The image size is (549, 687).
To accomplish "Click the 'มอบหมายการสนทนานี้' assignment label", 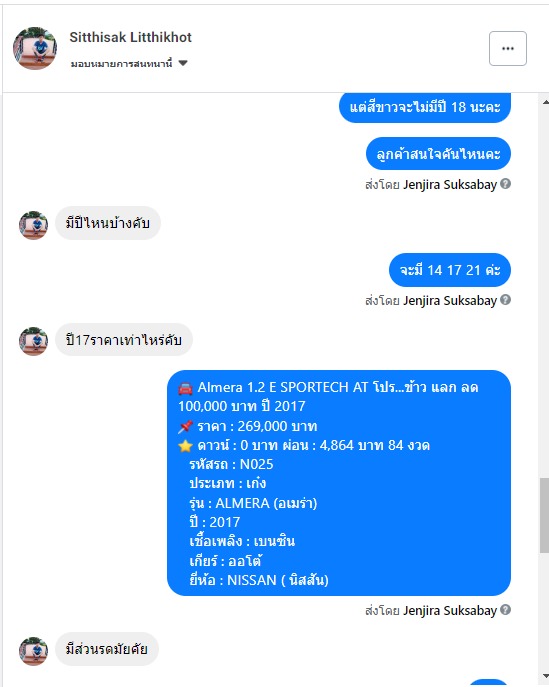I will (x=121, y=64).
